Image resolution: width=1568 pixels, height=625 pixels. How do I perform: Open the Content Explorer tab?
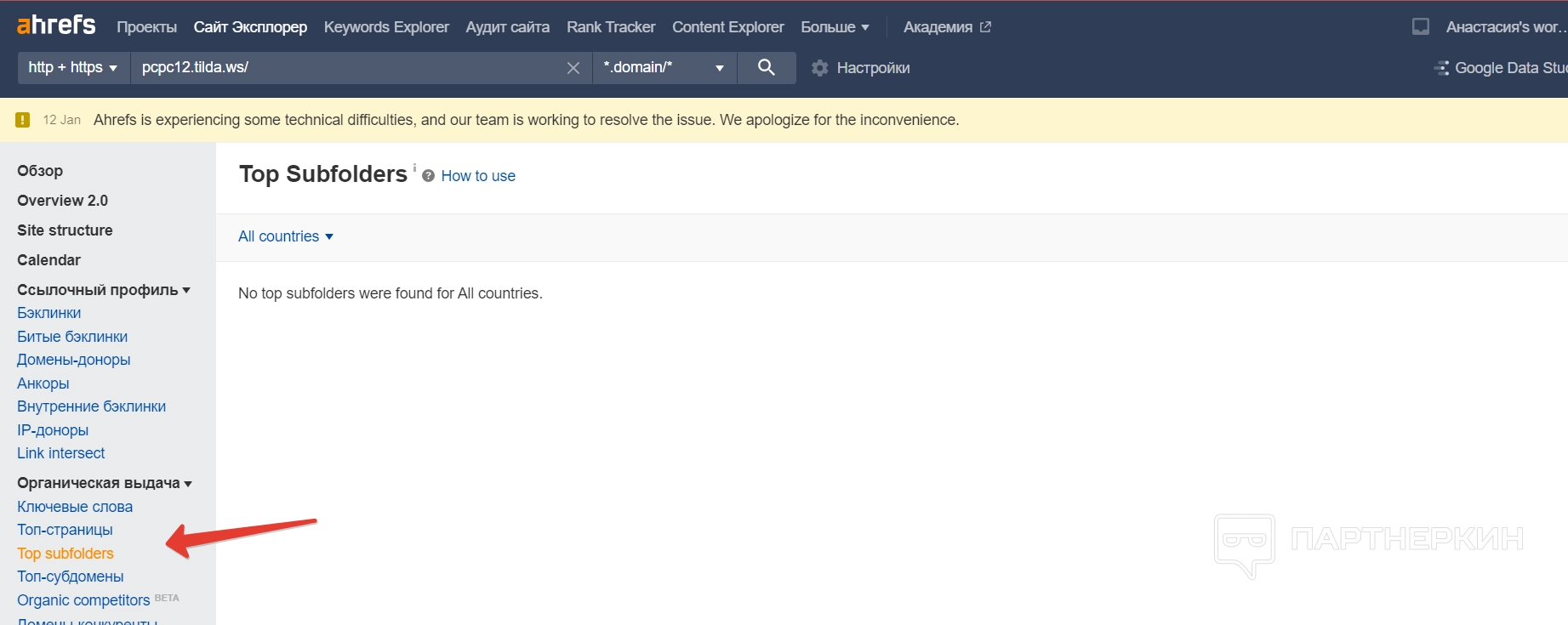727,27
